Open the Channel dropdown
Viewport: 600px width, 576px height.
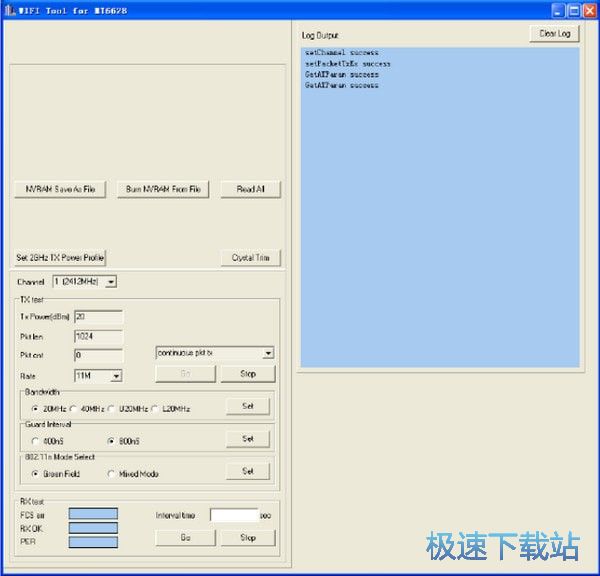(x=110, y=282)
